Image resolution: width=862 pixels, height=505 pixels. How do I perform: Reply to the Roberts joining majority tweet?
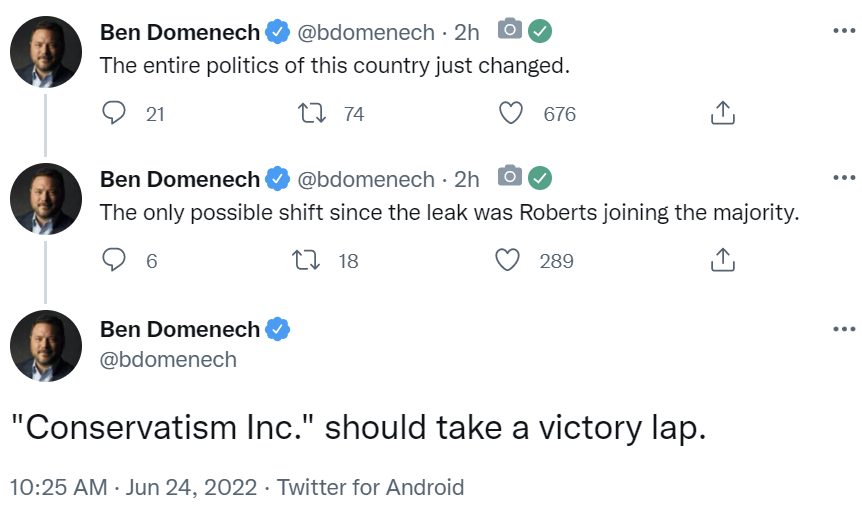114,260
